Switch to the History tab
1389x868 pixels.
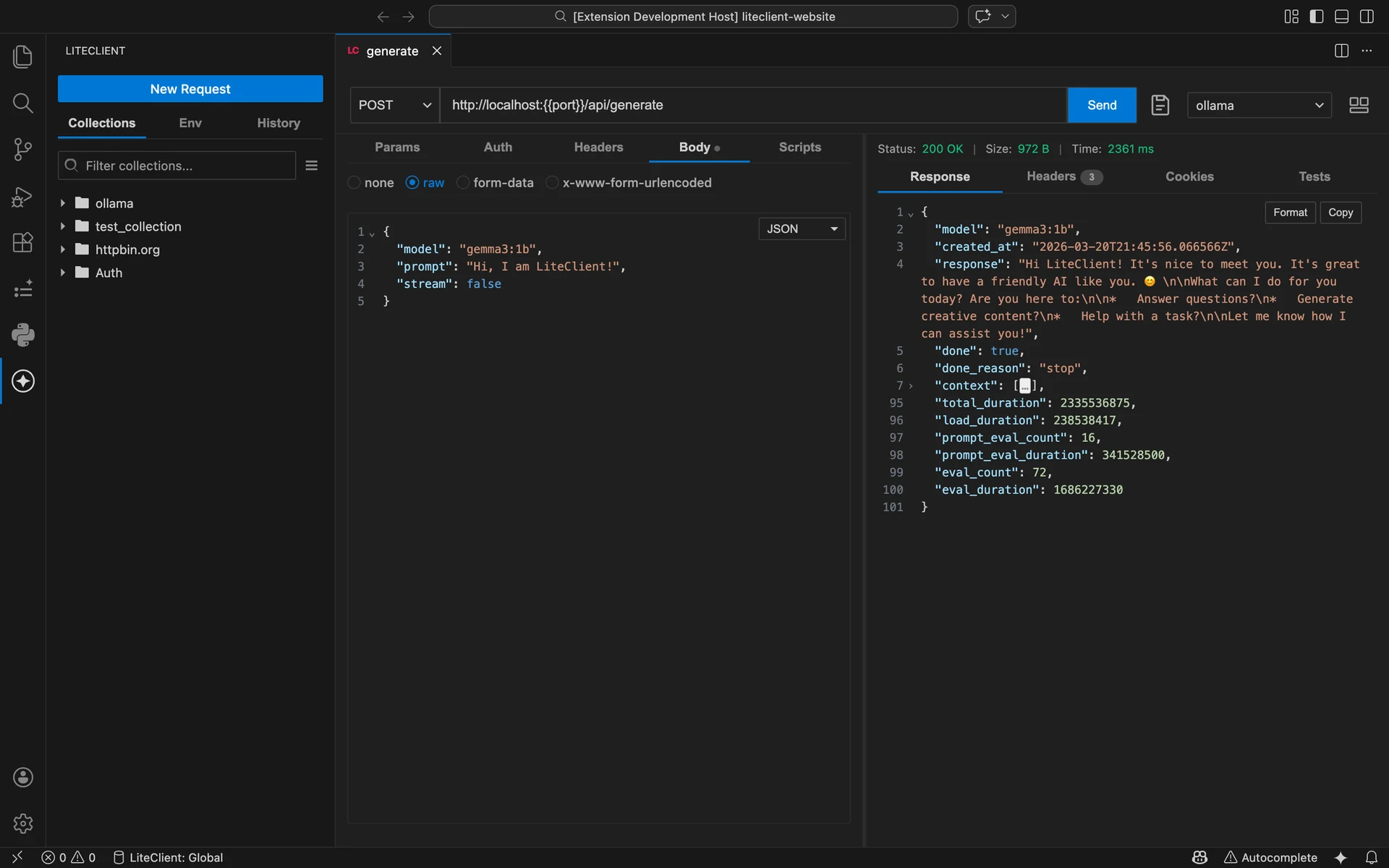pos(279,123)
